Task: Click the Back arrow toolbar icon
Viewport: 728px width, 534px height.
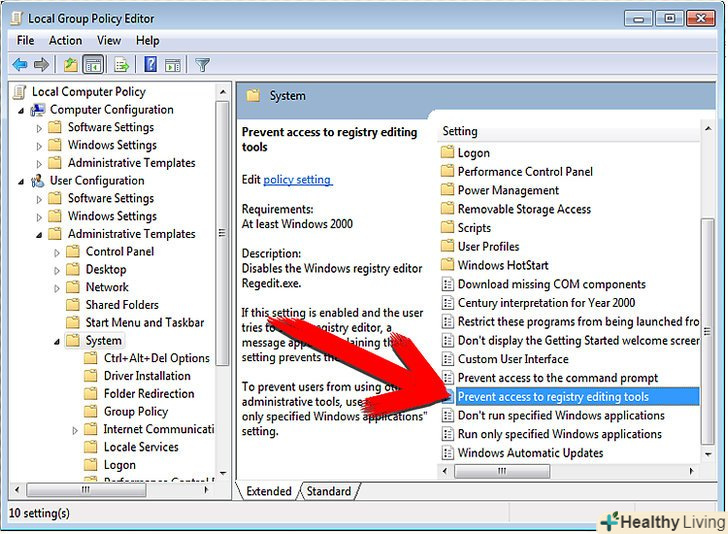Action: (20, 65)
